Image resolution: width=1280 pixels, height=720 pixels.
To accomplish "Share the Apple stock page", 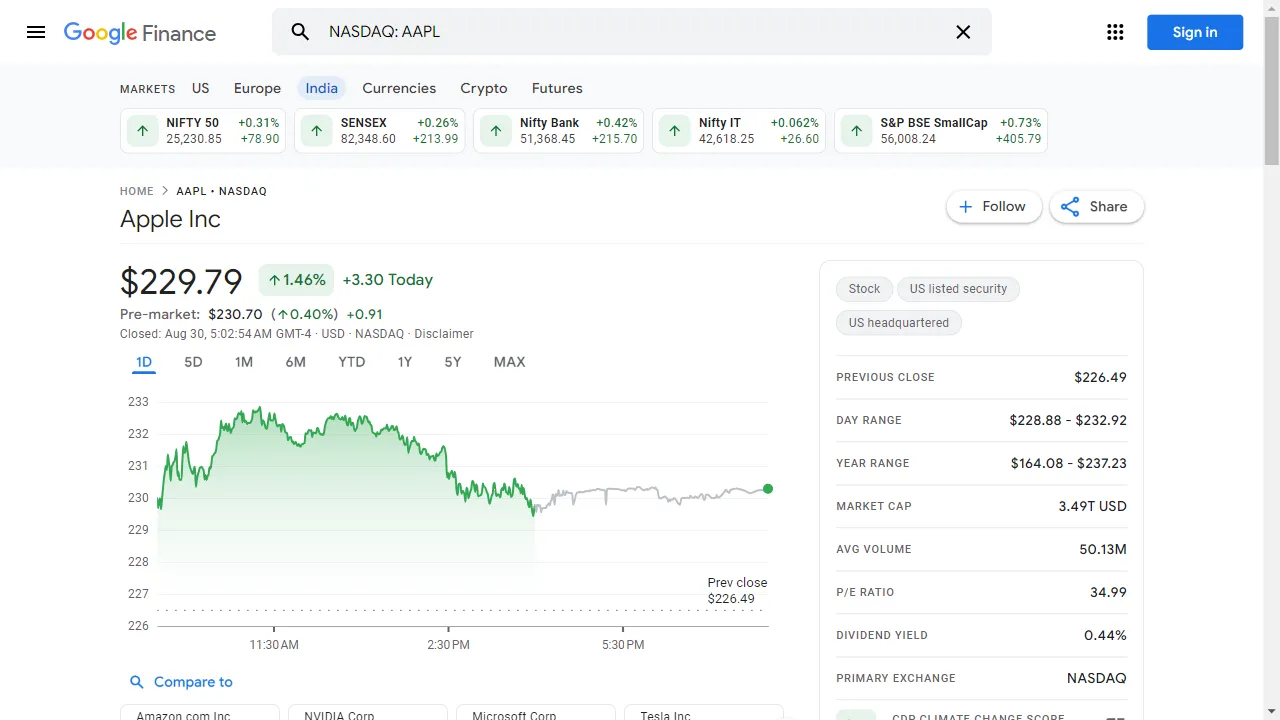I will pos(1096,207).
